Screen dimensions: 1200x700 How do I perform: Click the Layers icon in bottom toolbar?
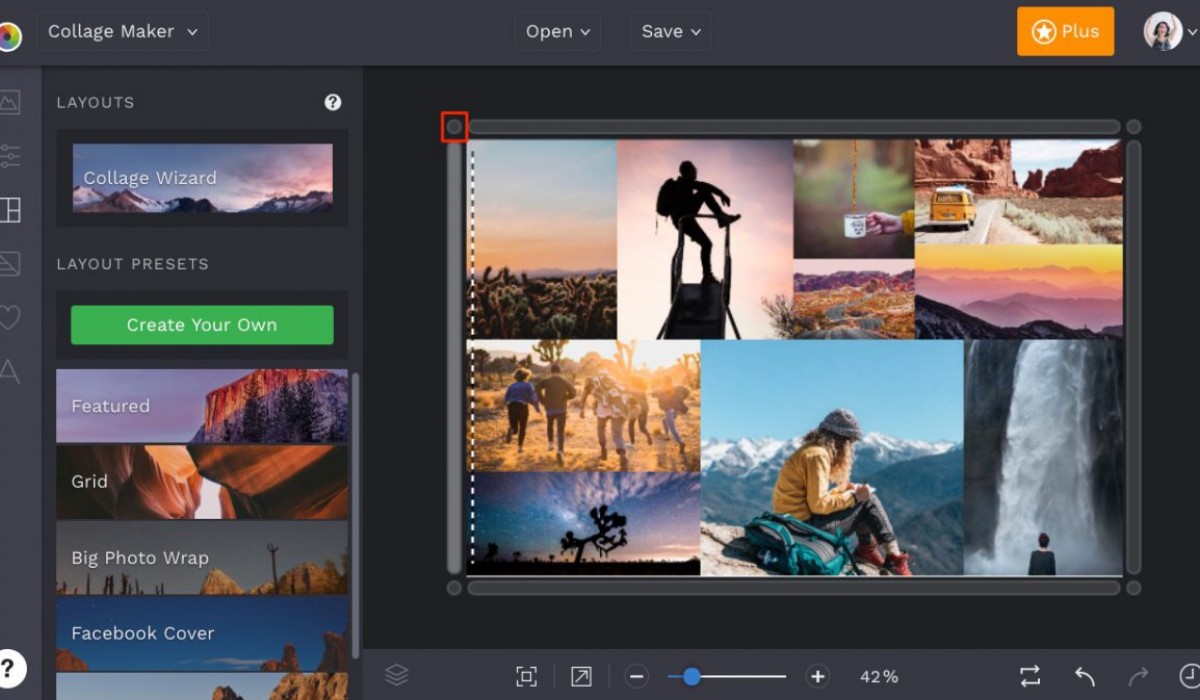coord(397,675)
